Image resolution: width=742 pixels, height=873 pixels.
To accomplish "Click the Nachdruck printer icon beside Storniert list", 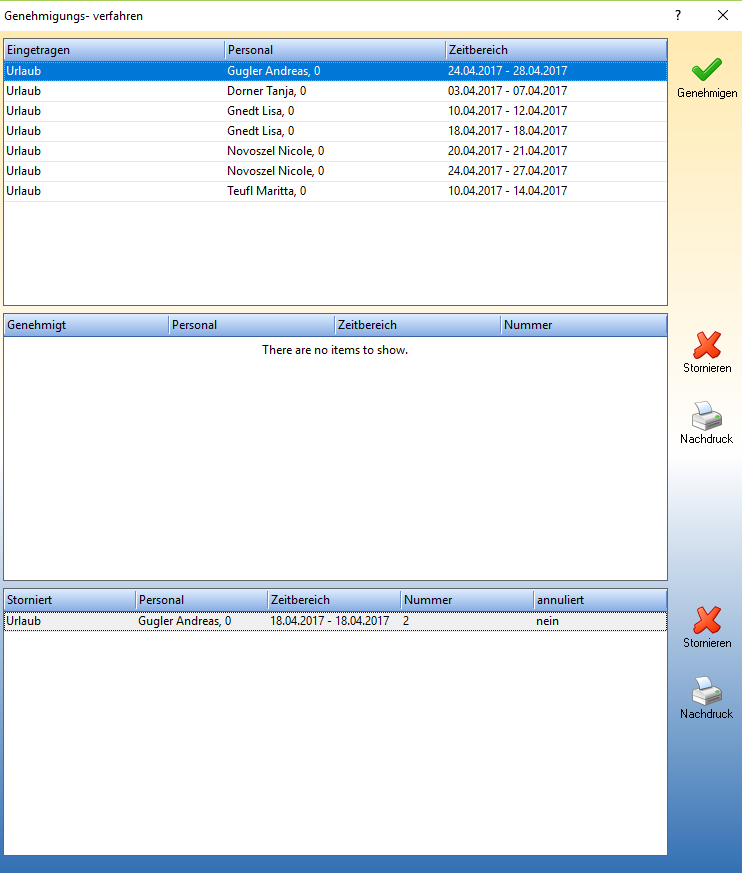I will tap(707, 691).
